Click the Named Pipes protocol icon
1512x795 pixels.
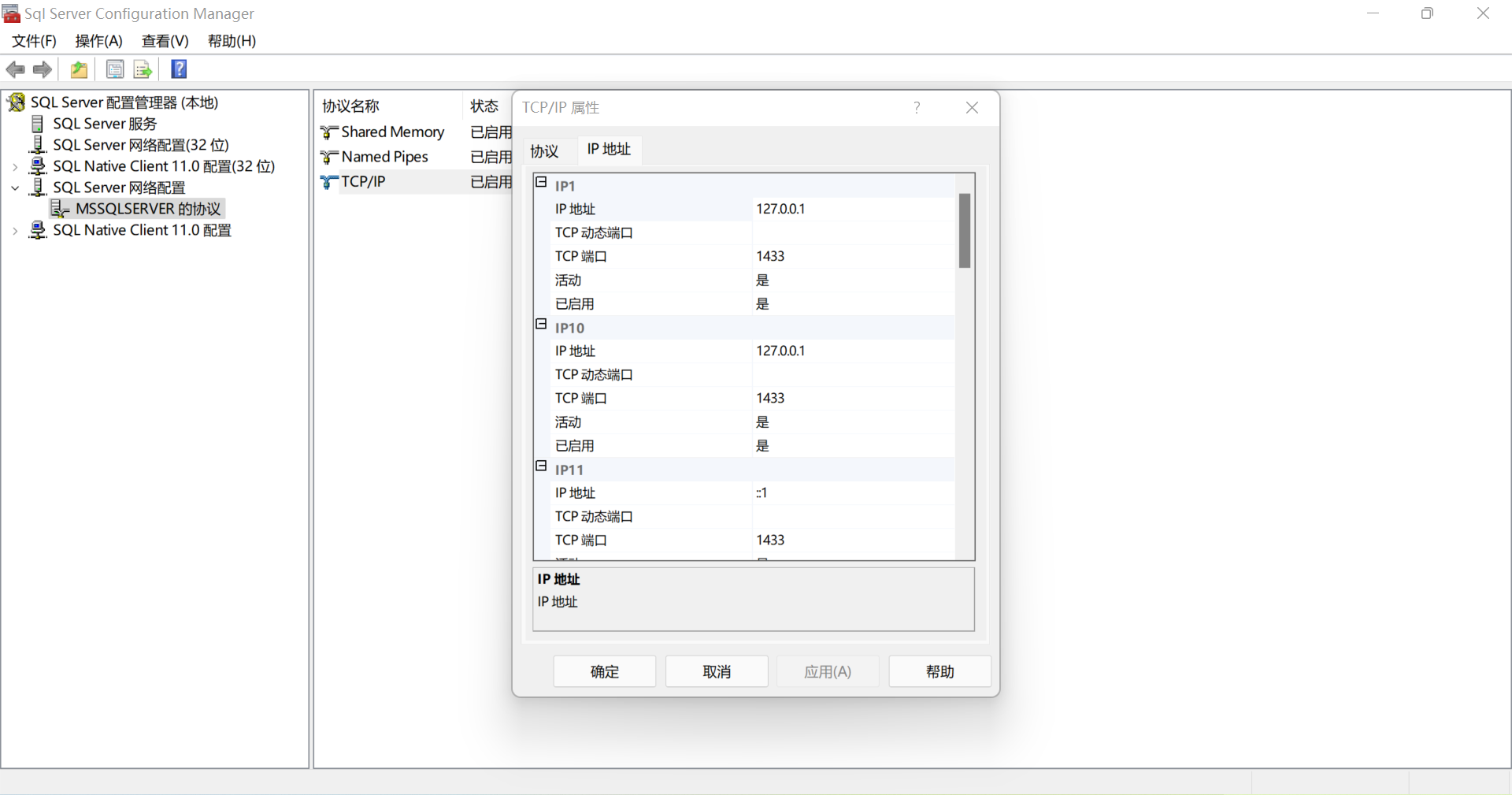[329, 157]
